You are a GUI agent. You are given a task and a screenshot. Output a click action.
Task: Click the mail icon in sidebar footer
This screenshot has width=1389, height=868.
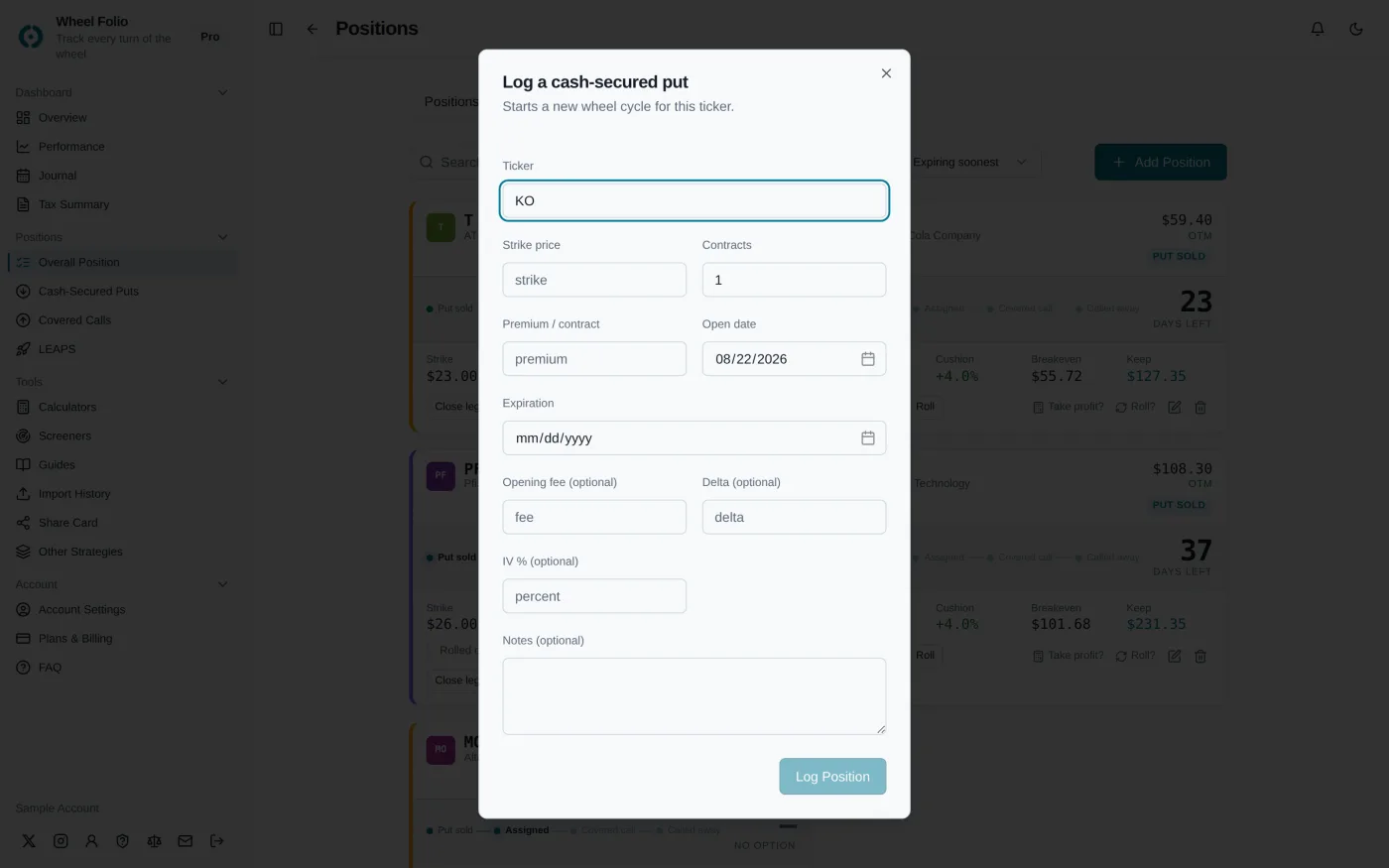click(x=185, y=840)
